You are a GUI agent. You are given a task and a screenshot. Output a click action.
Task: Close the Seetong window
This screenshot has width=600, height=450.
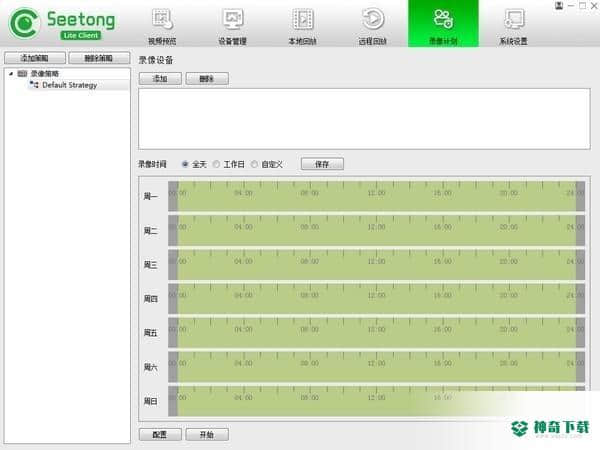click(594, 5)
